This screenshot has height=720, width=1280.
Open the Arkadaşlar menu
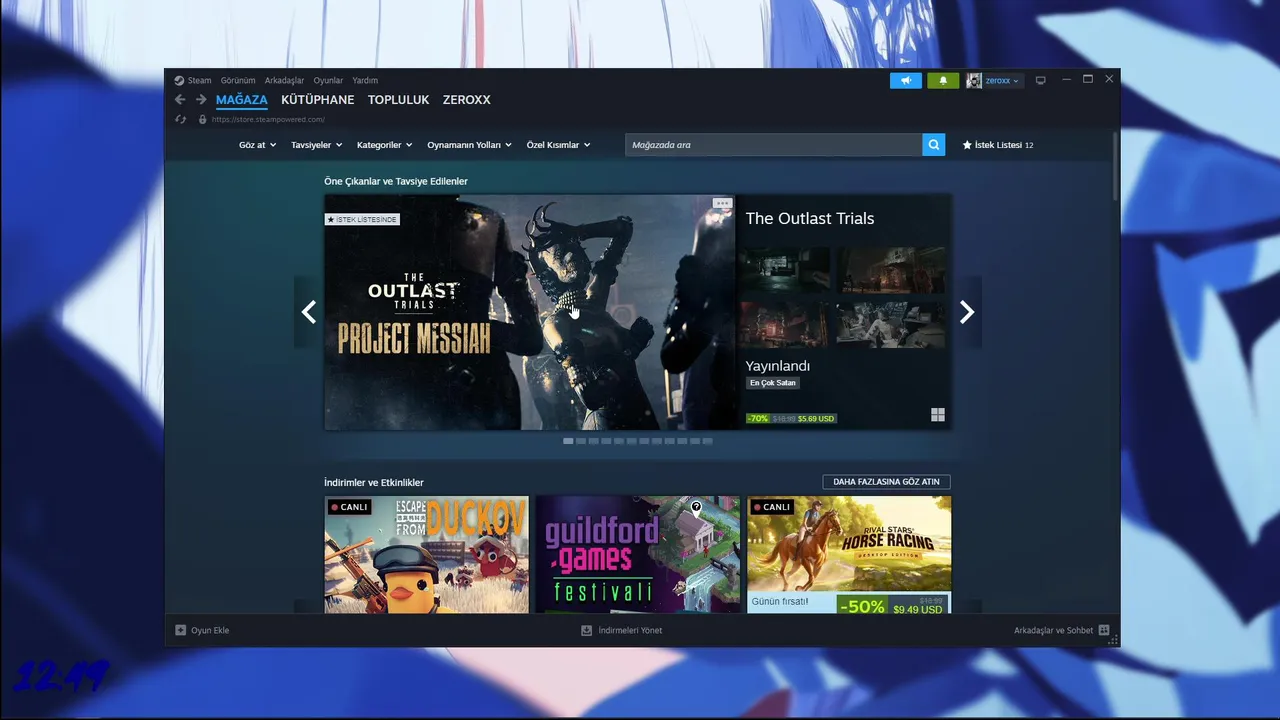click(x=284, y=80)
